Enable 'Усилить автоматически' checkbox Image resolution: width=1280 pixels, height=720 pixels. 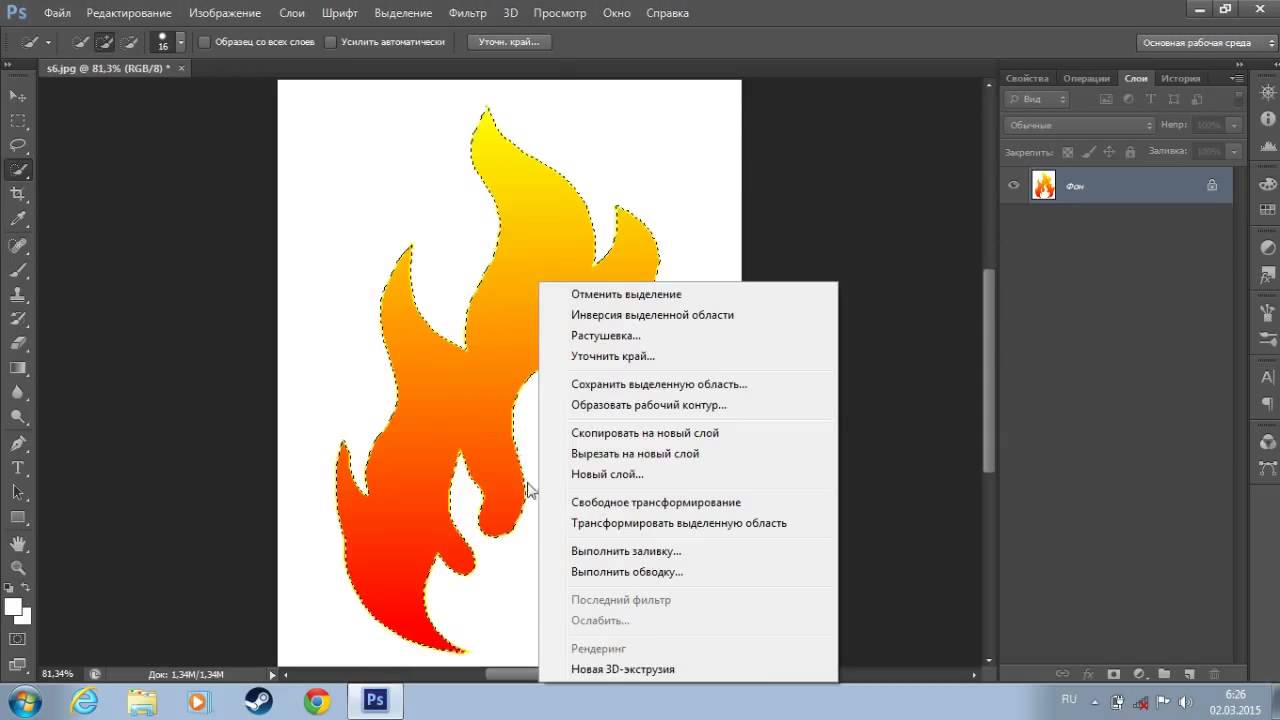click(x=331, y=42)
